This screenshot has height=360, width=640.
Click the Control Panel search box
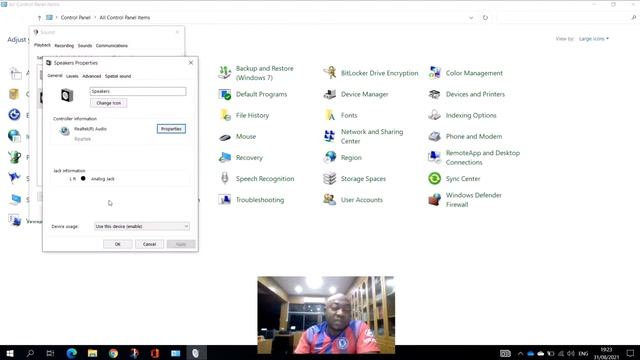pos(566,18)
